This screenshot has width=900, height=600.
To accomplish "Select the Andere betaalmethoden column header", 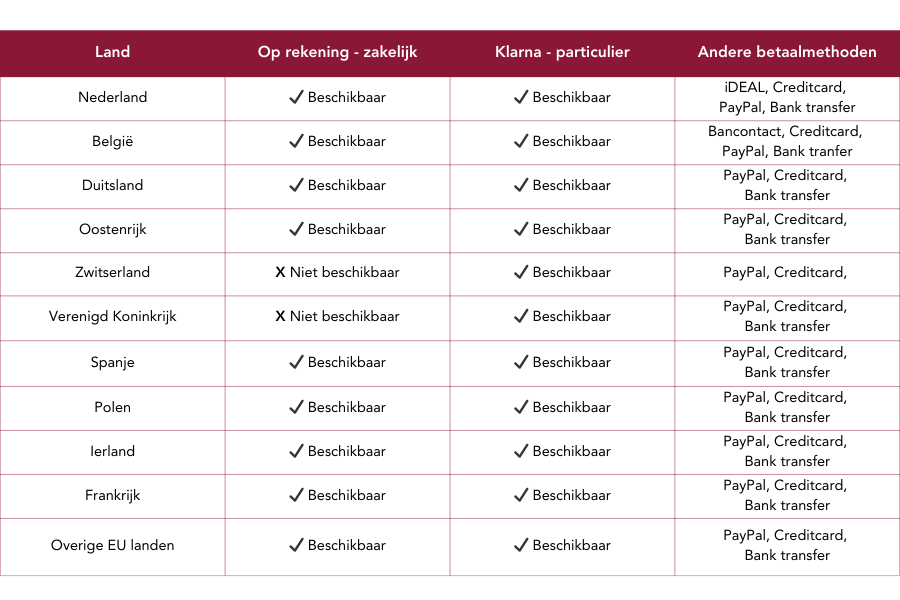I will click(787, 52).
